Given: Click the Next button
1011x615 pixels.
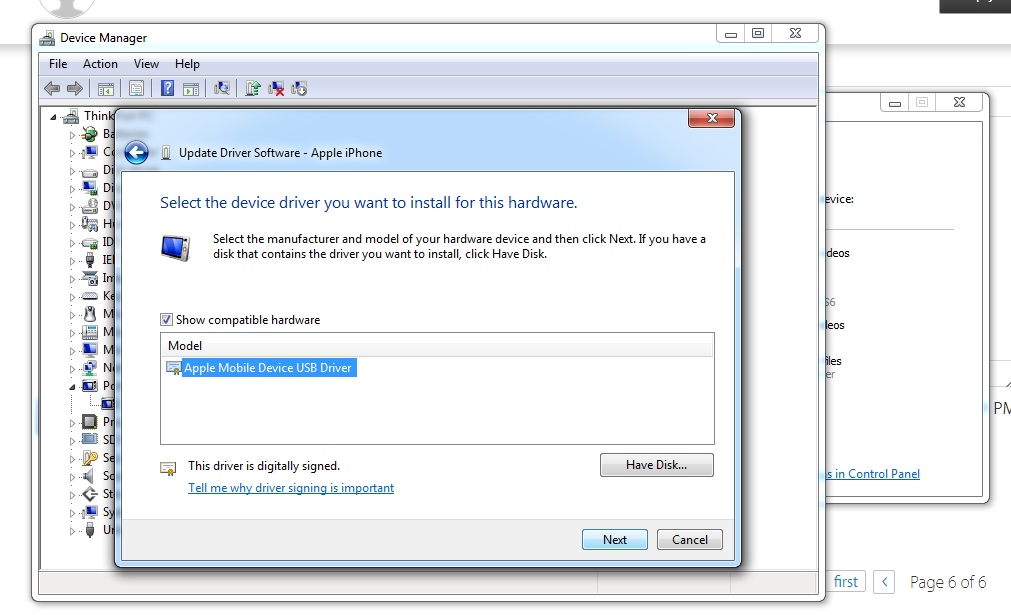Looking at the screenshot, I should point(614,540).
